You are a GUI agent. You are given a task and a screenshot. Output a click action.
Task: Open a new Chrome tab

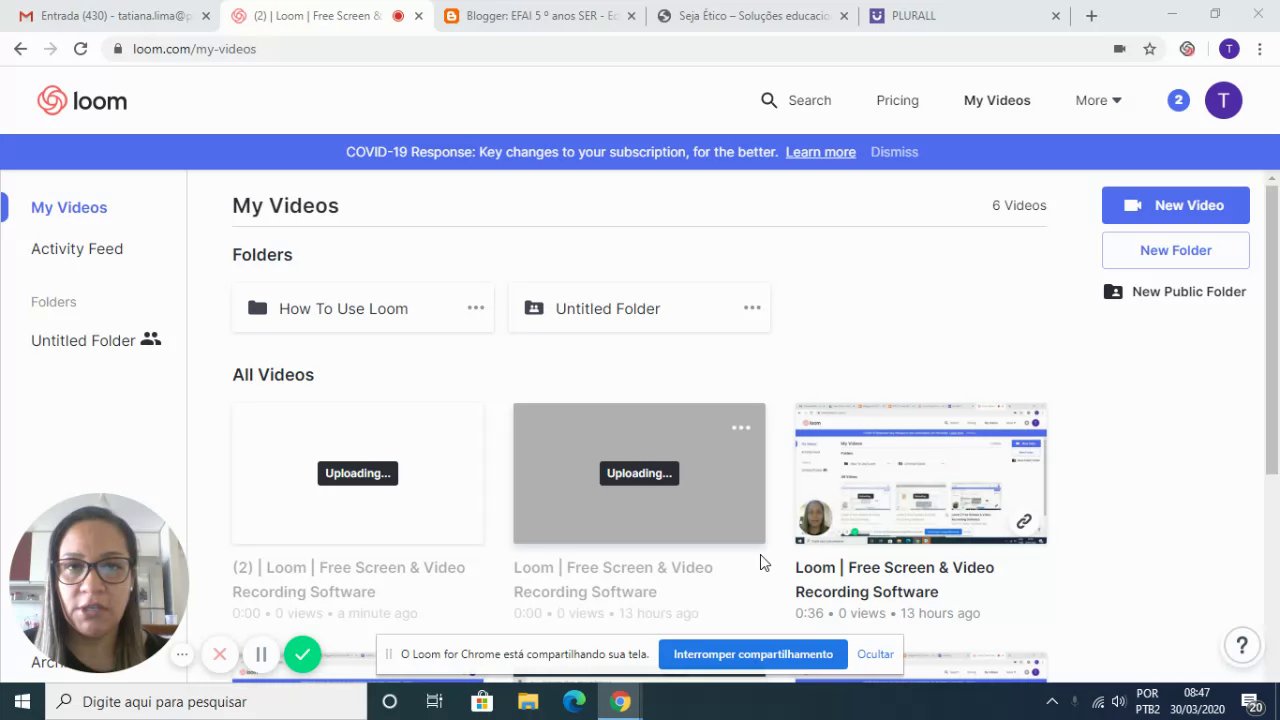1091,16
